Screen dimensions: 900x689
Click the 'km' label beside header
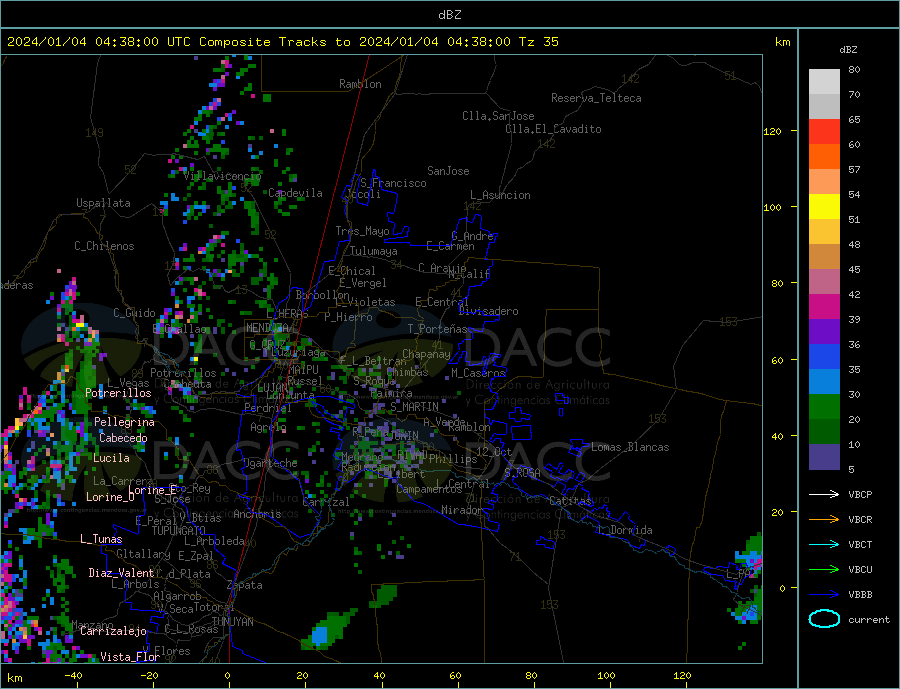(782, 42)
